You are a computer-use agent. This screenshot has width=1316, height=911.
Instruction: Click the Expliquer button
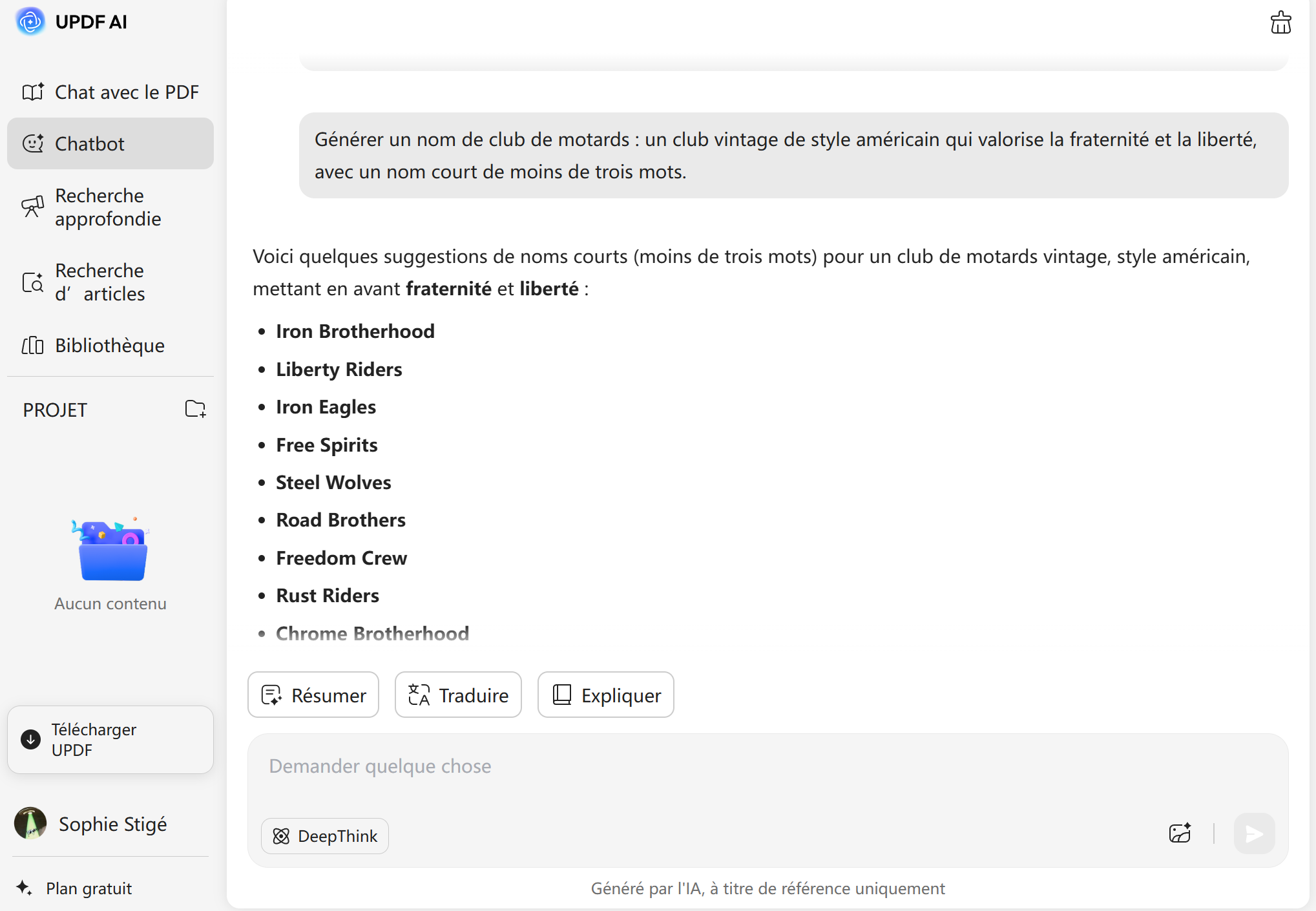tap(606, 695)
